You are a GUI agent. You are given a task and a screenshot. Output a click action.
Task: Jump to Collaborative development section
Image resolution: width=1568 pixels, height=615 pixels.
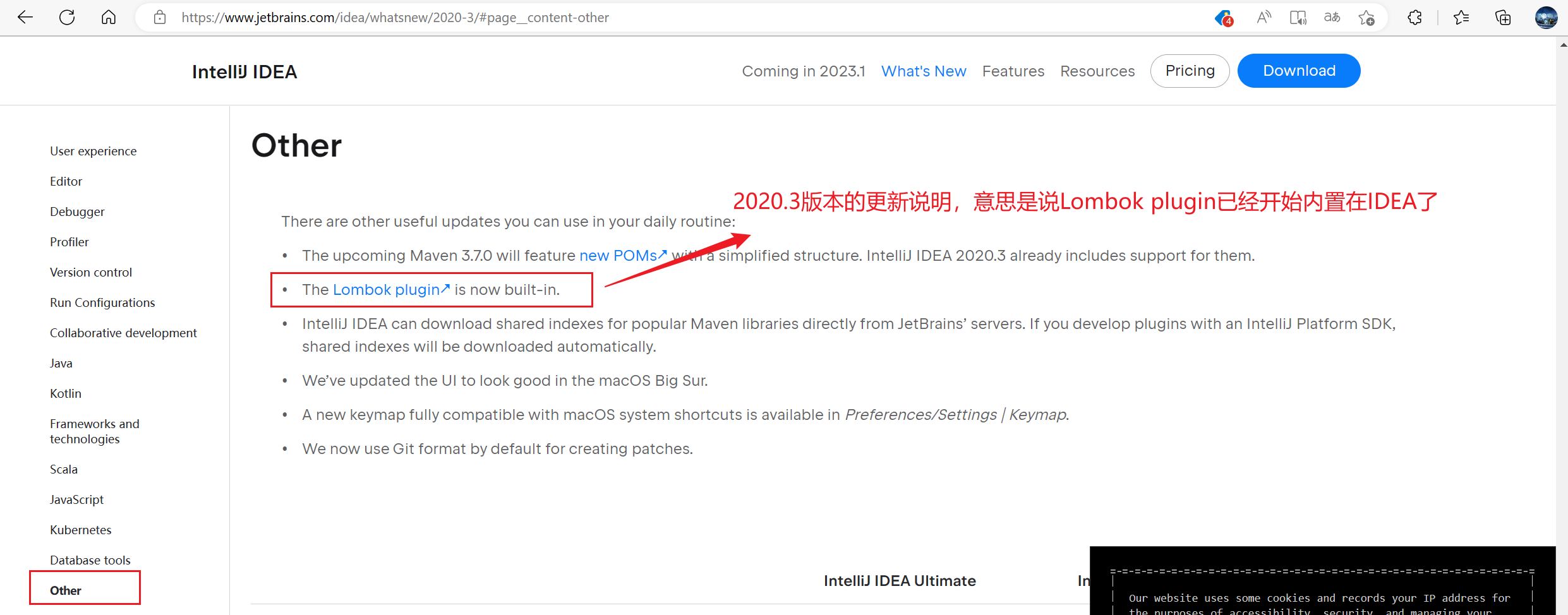point(123,333)
